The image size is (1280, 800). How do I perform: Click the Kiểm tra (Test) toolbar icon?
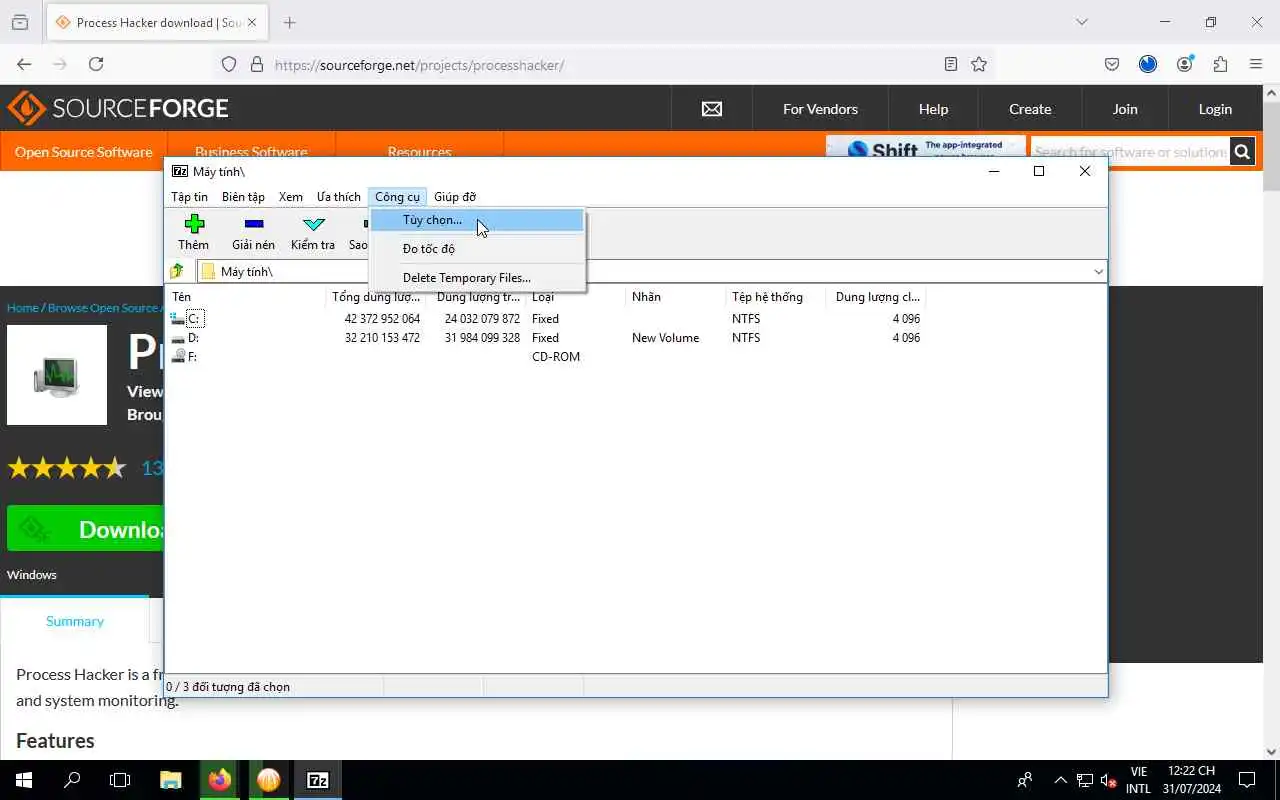tap(313, 224)
